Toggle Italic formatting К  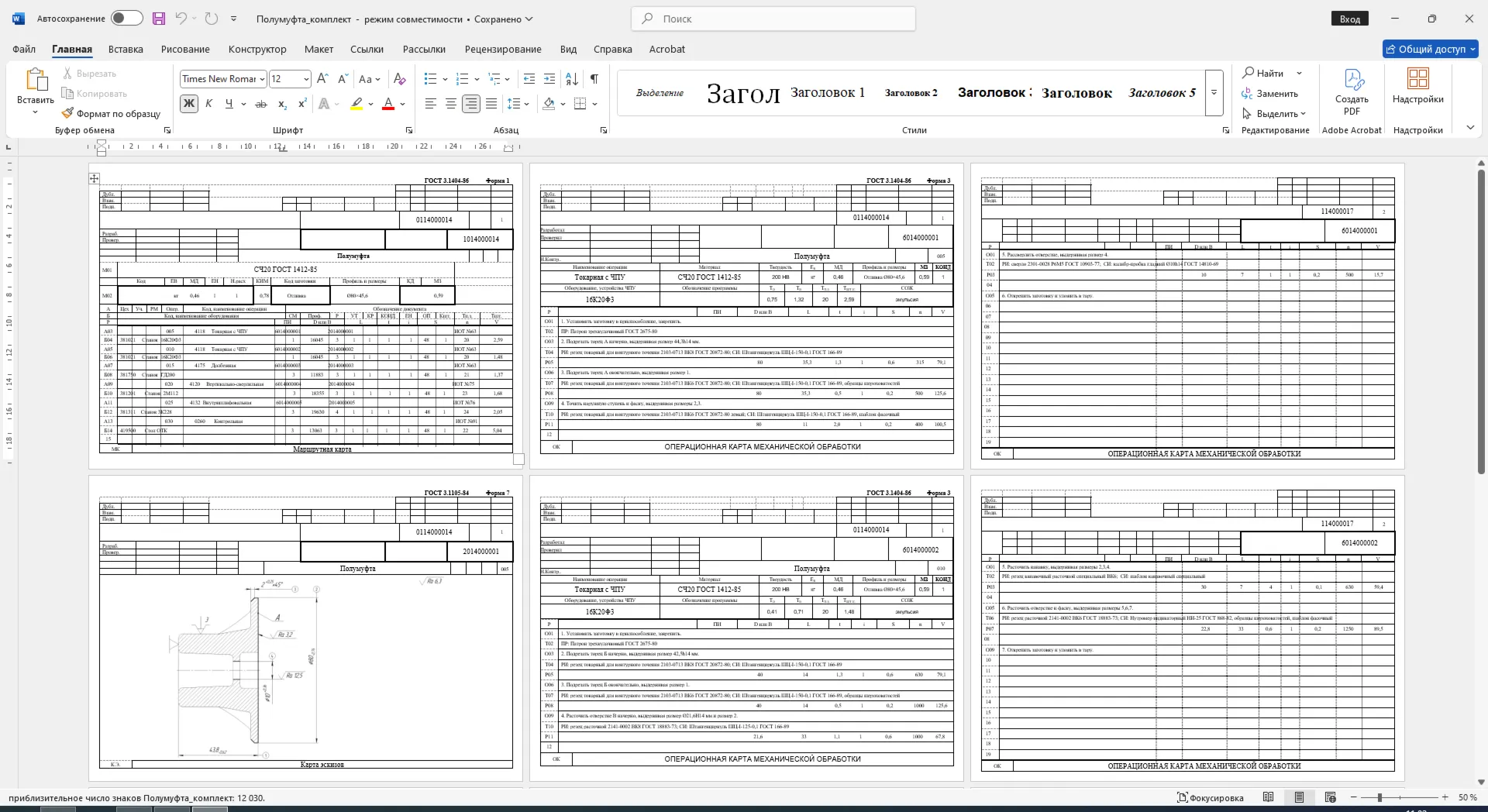coord(208,104)
